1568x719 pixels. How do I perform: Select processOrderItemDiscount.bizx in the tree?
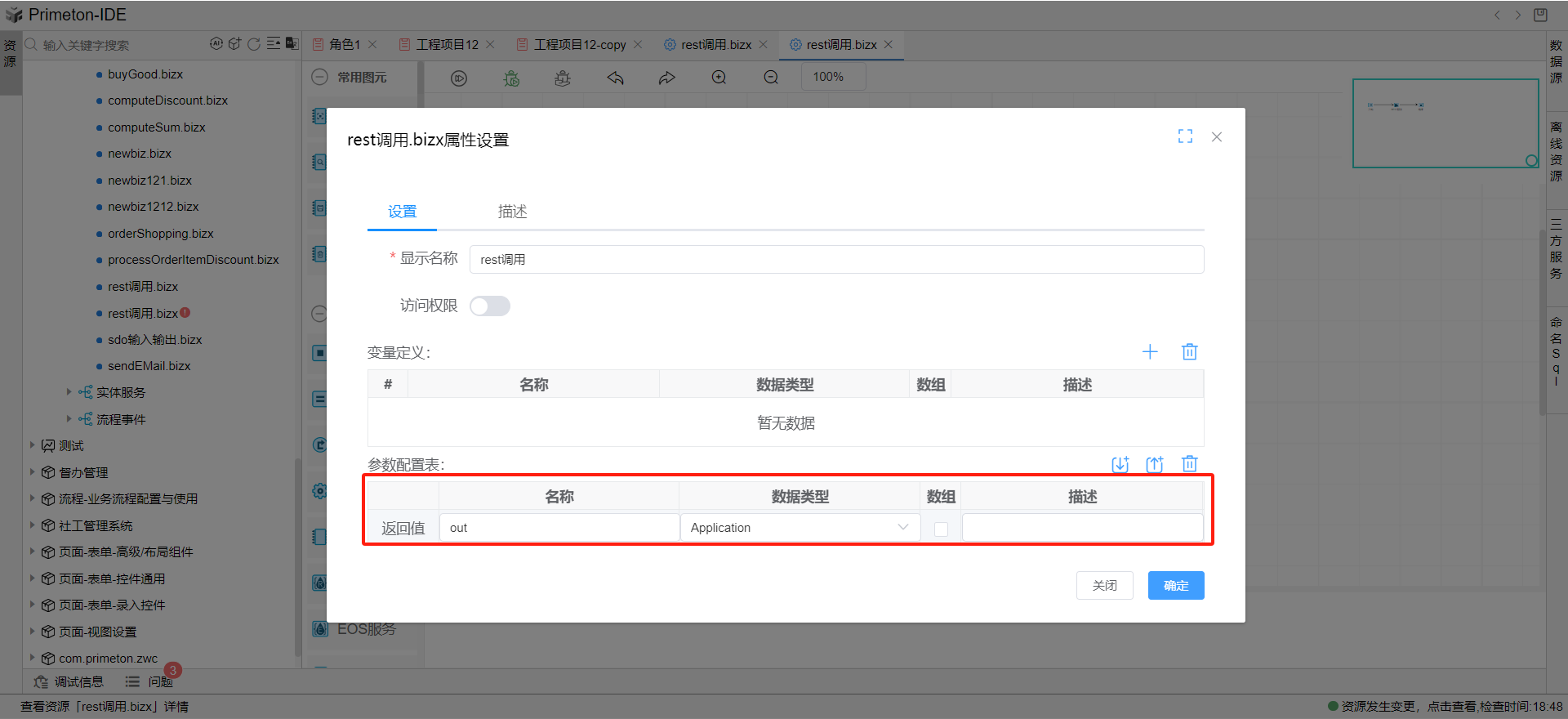click(x=193, y=260)
